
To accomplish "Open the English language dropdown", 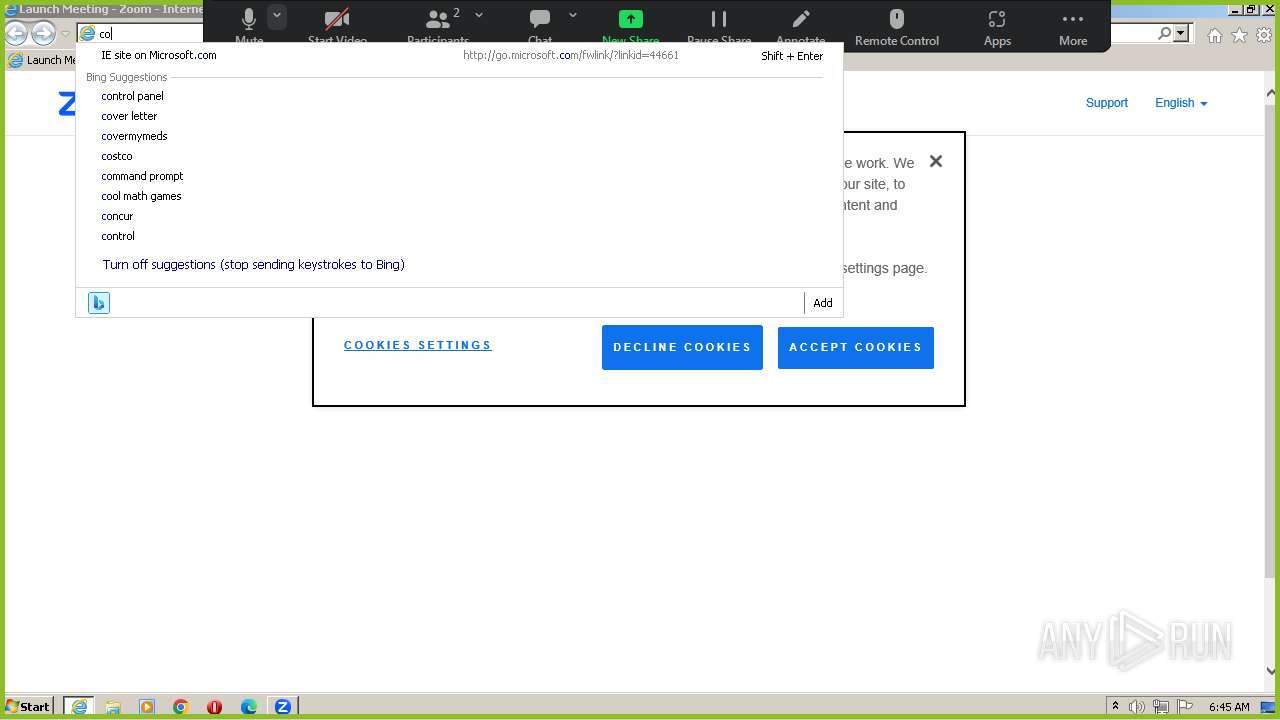I will pyautogui.click(x=1181, y=103).
